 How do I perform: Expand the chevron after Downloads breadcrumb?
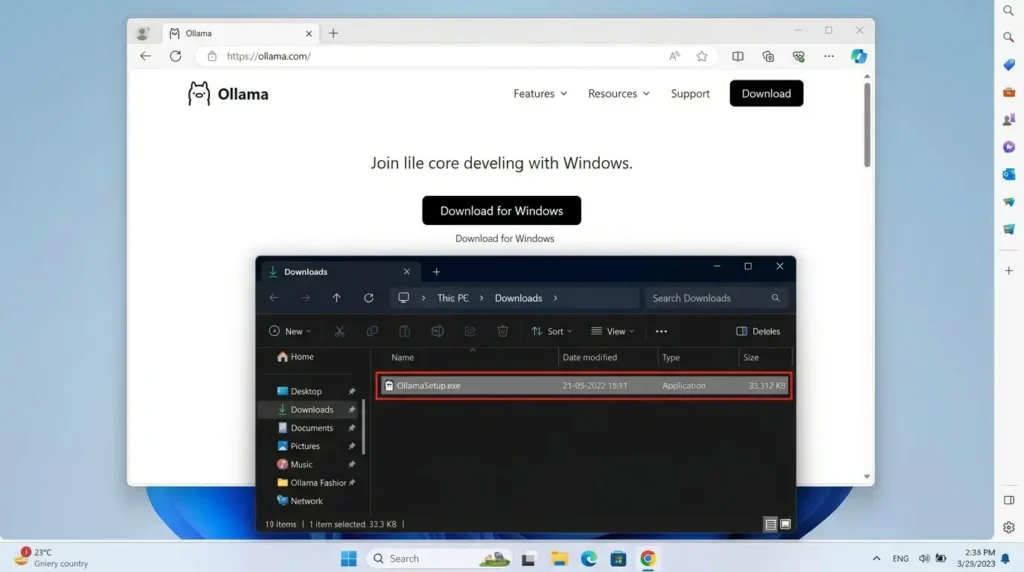tap(555, 298)
